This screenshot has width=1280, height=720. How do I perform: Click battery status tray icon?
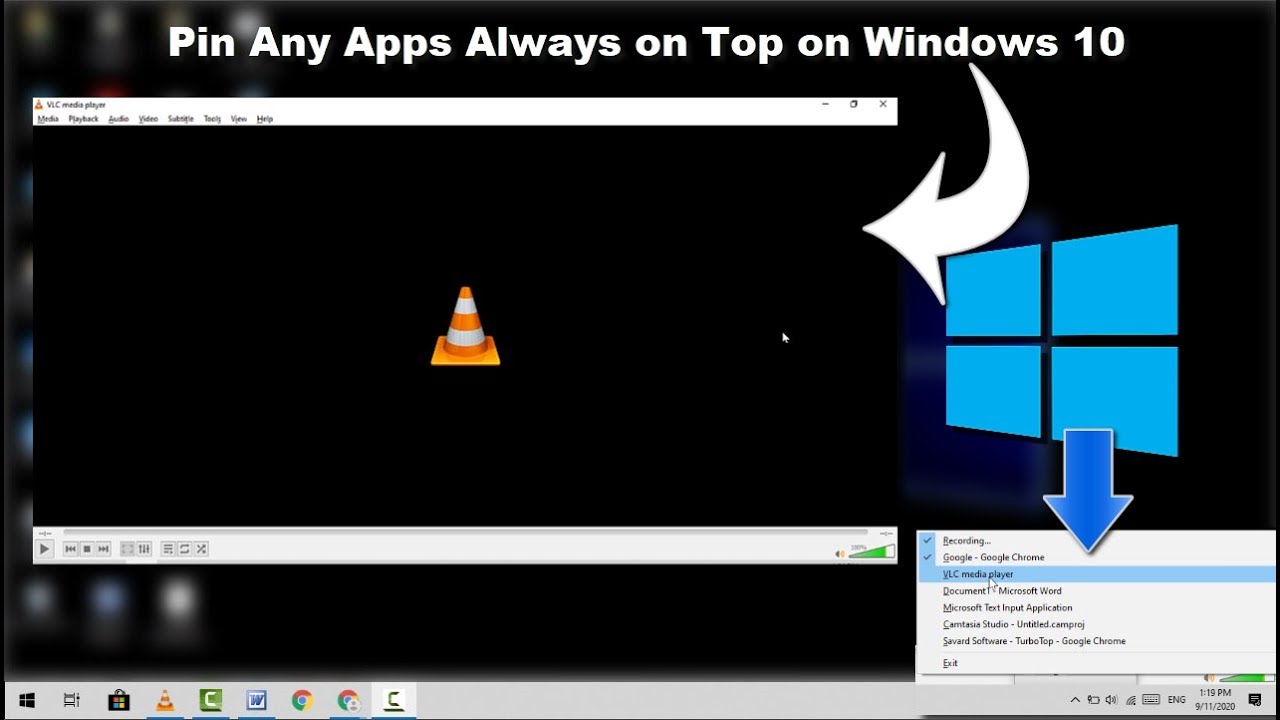click(x=1093, y=700)
